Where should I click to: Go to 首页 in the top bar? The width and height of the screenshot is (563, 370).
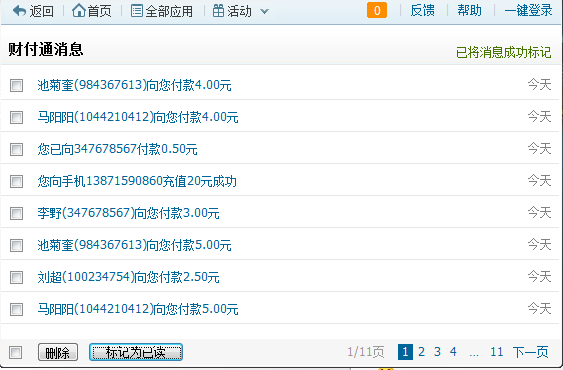pyautogui.click(x=99, y=11)
